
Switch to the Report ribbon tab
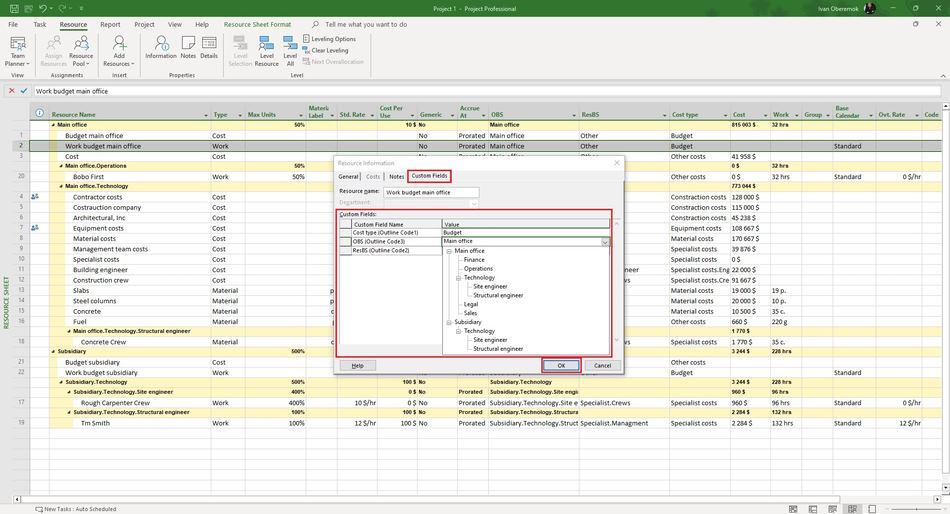[x=110, y=24]
